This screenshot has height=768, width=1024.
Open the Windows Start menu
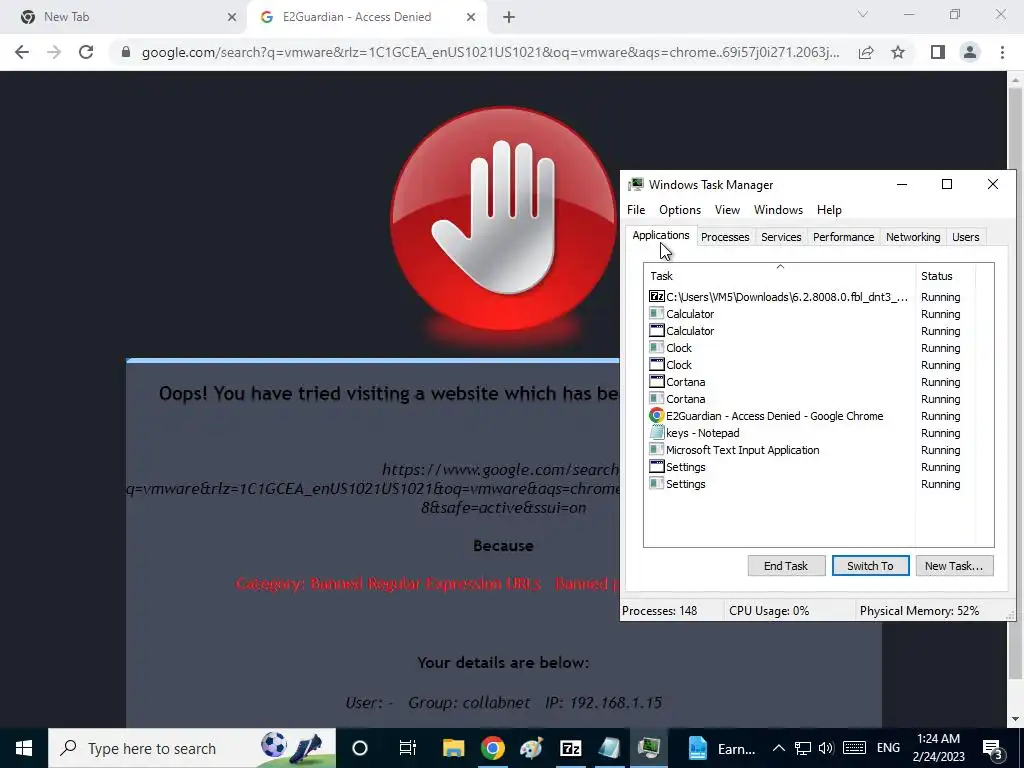click(x=24, y=748)
